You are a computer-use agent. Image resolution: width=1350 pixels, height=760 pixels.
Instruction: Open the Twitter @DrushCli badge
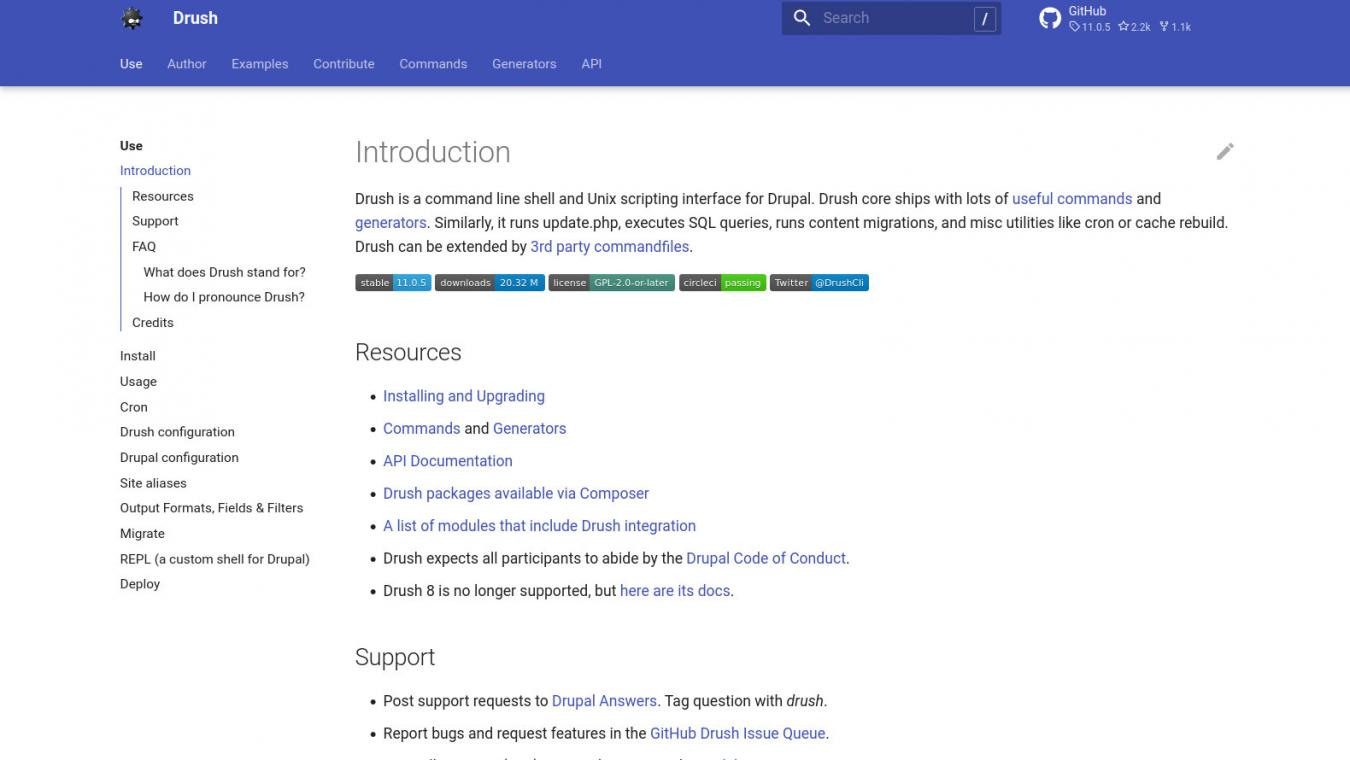[818, 283]
